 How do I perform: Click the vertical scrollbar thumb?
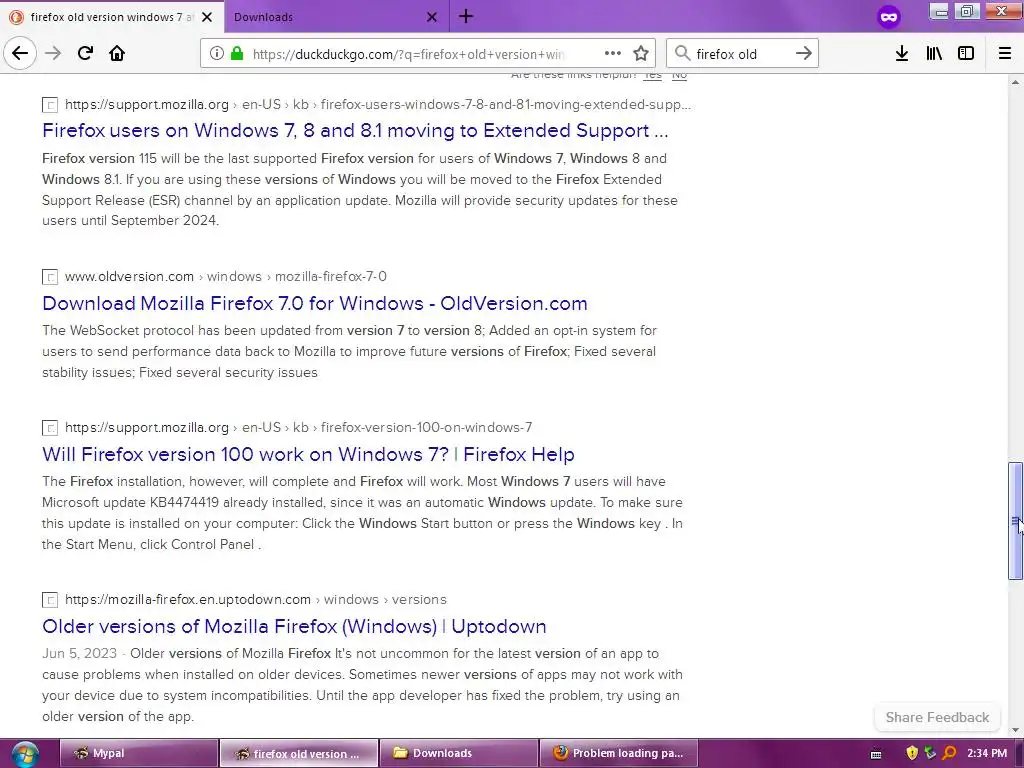[x=1015, y=520]
